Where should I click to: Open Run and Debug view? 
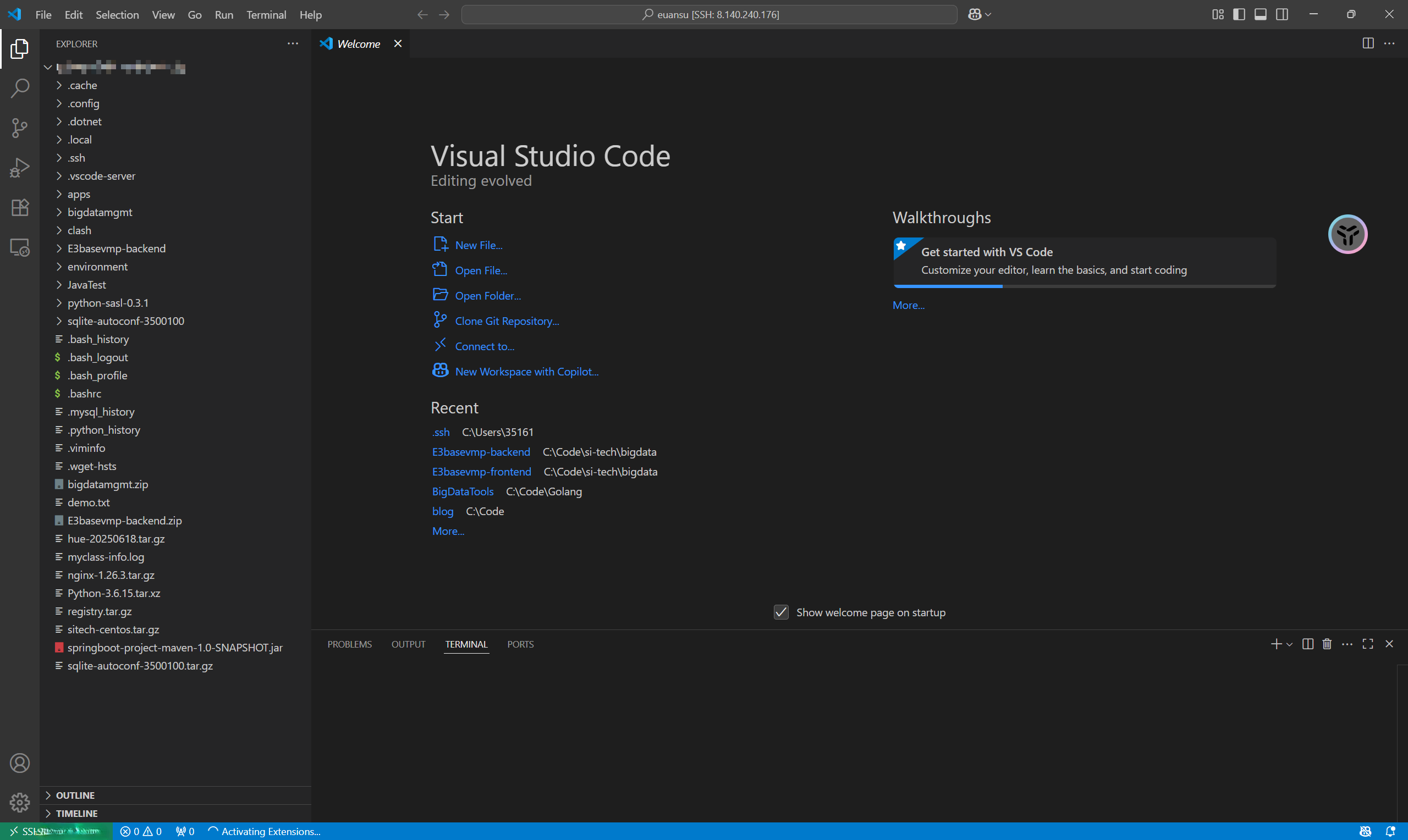pos(20,168)
